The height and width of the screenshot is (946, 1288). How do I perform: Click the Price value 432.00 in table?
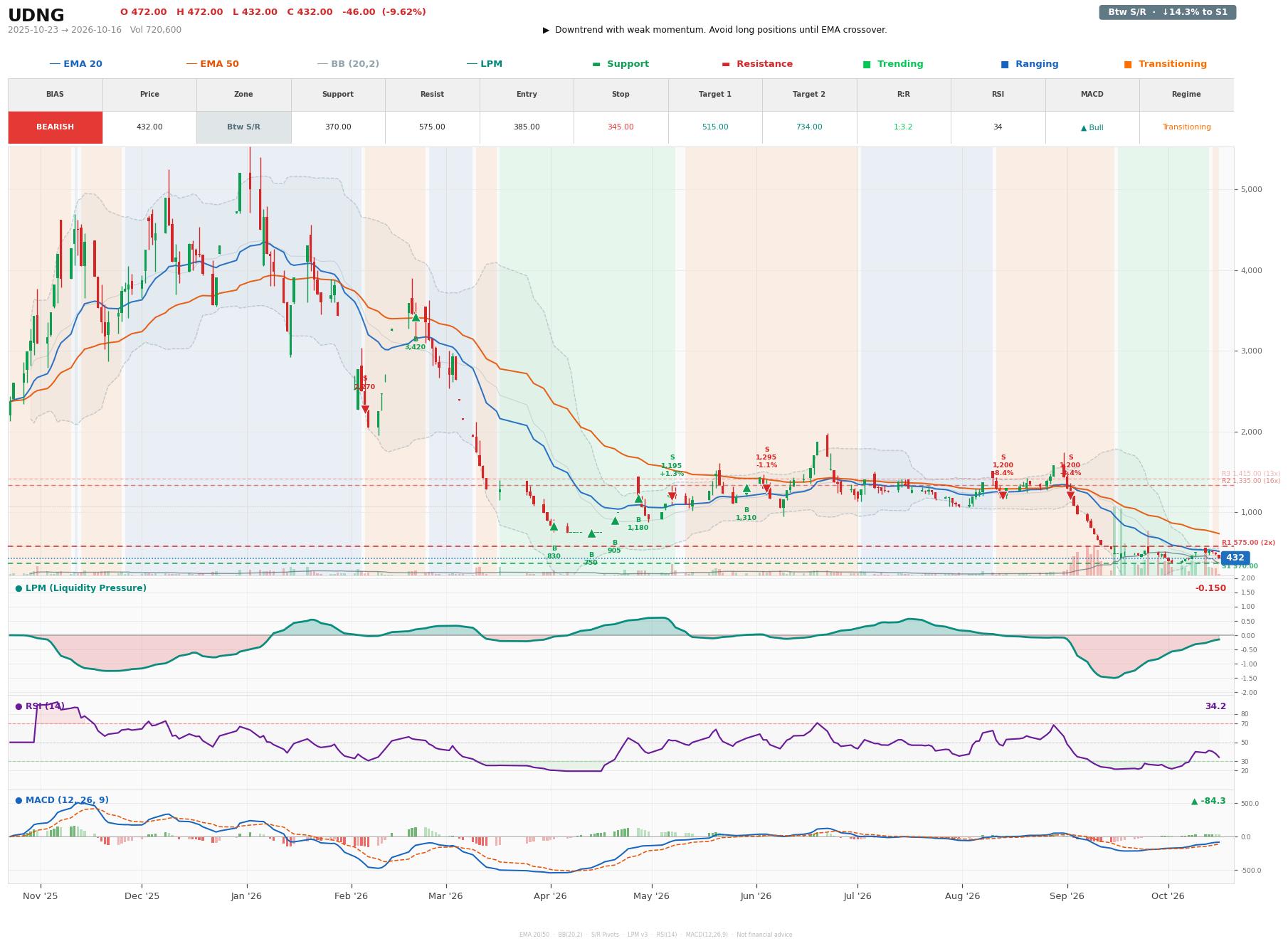click(149, 127)
